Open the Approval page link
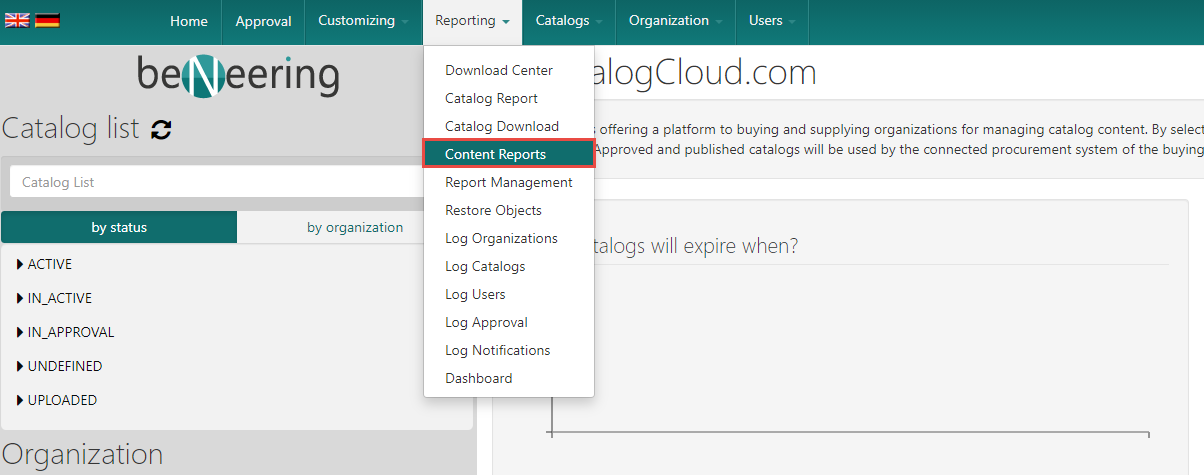Screen dimensions: 1204x475 pyautogui.click(x=263, y=21)
